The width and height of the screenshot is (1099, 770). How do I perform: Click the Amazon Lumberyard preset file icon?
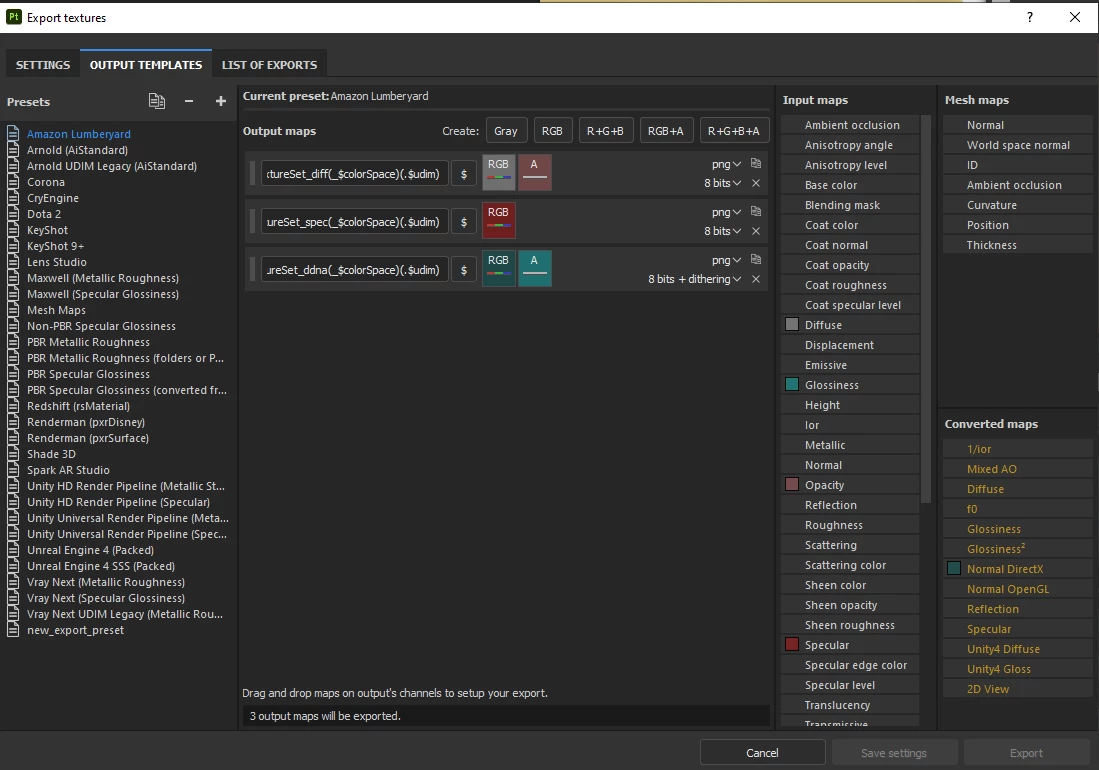pyautogui.click(x=13, y=133)
